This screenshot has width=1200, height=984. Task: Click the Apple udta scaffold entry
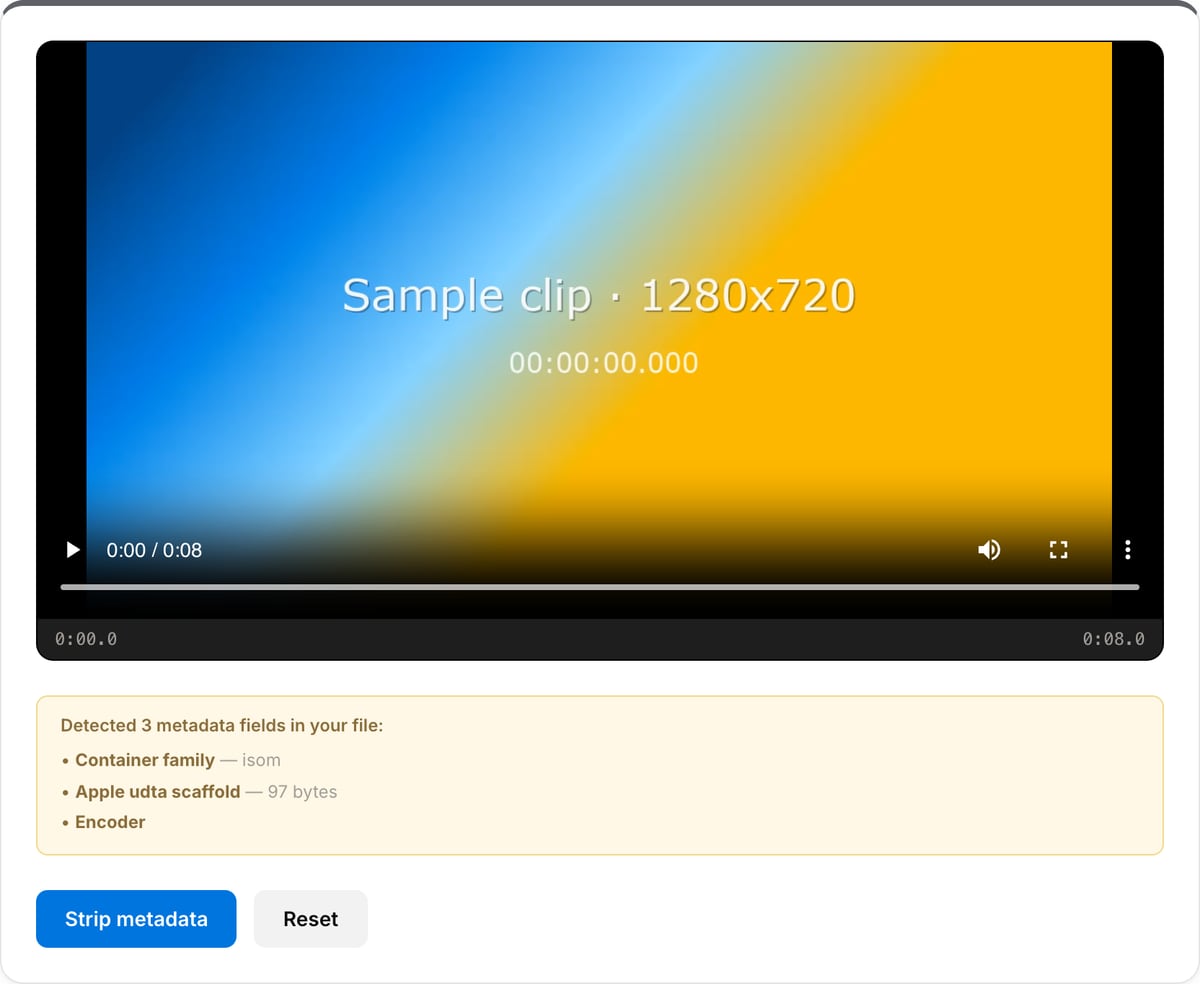(x=199, y=792)
